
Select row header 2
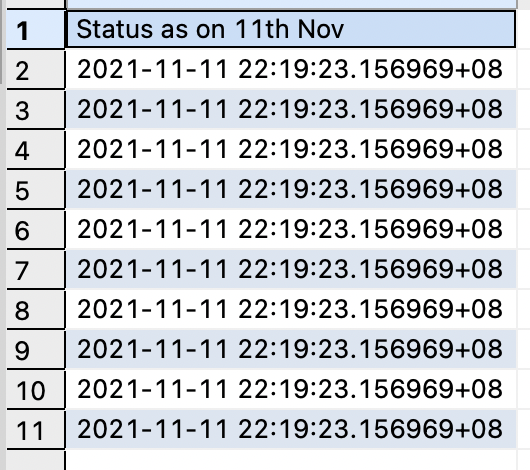tap(35, 69)
